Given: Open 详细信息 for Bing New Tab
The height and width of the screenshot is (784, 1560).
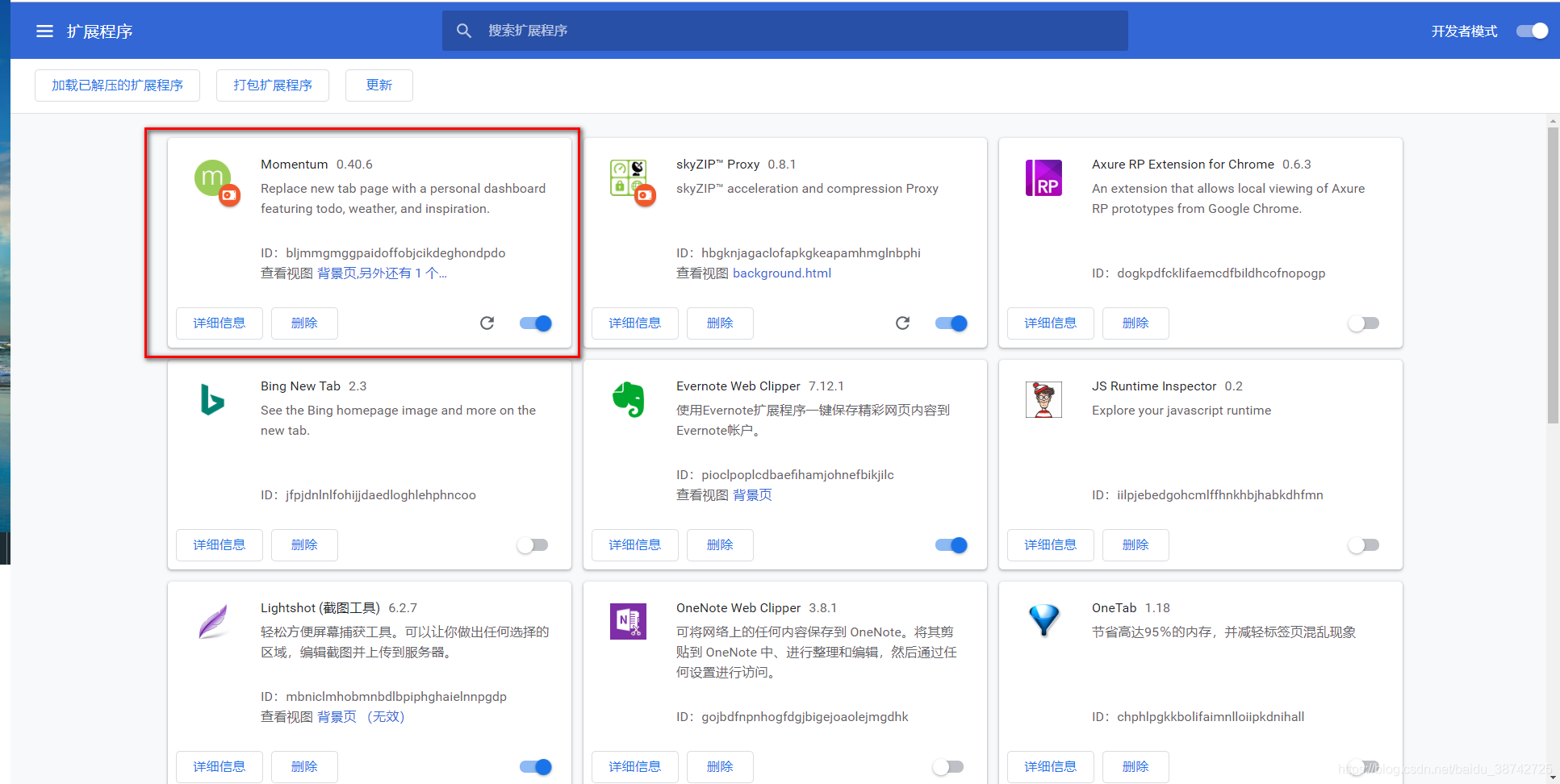Looking at the screenshot, I should coord(220,544).
